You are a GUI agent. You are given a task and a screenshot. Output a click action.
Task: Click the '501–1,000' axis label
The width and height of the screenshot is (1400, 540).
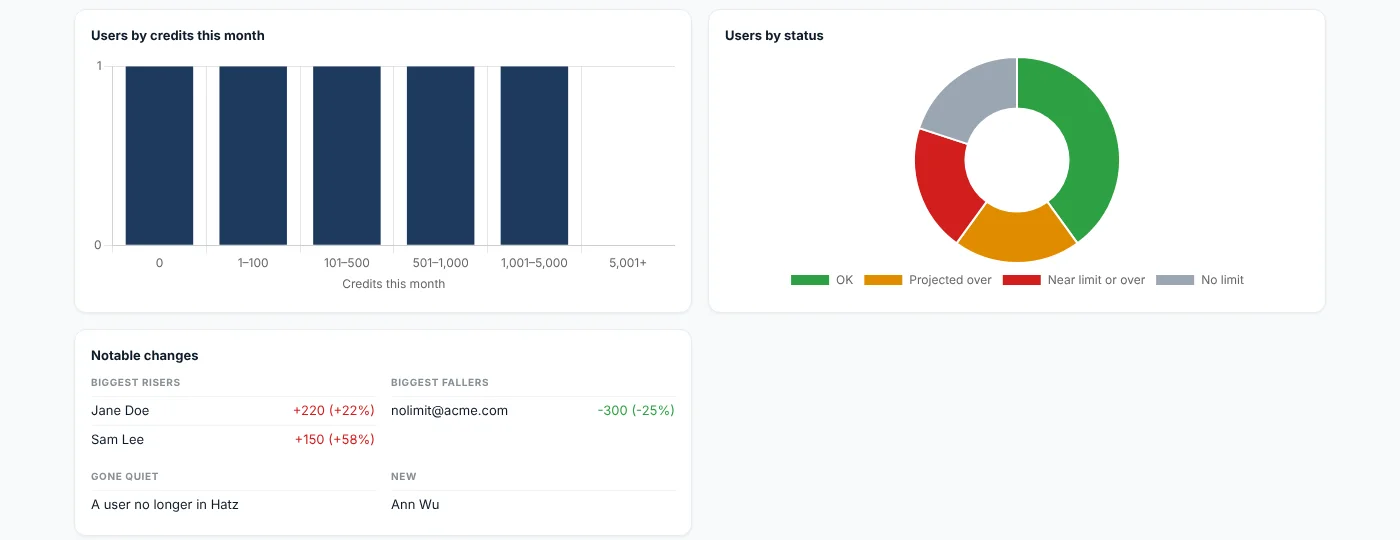[441, 263]
